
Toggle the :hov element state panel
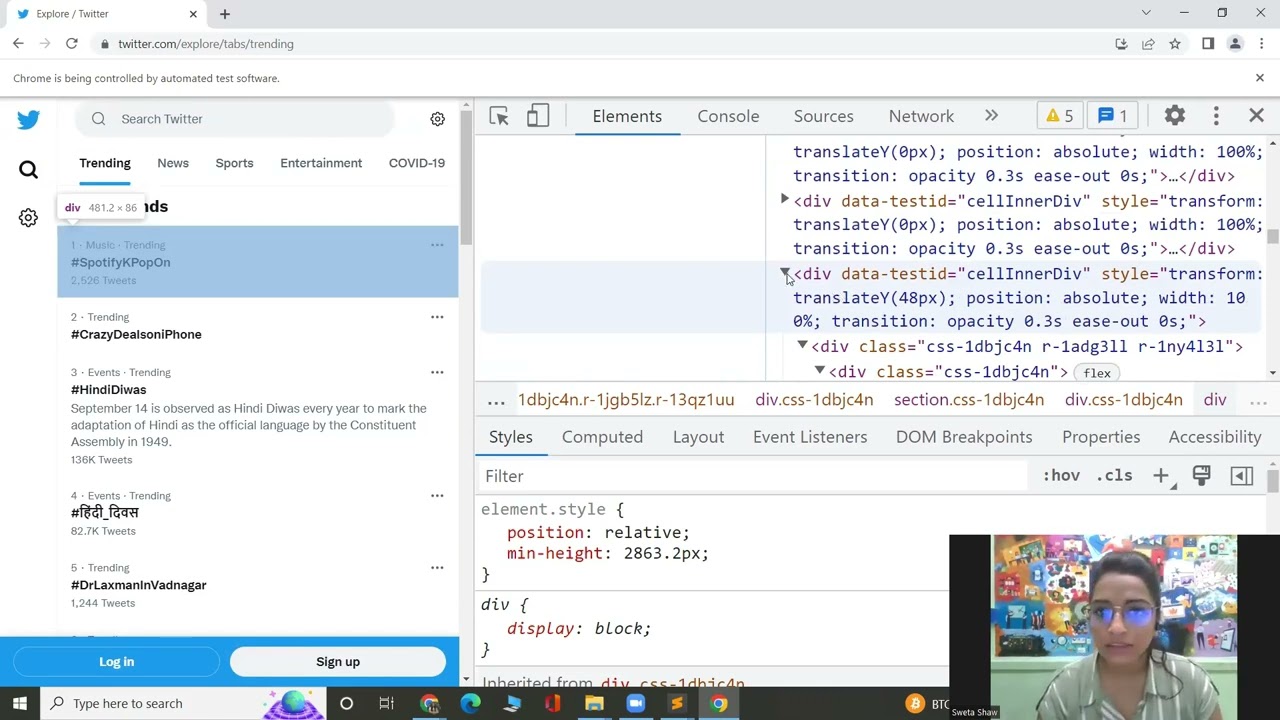[1061, 476]
